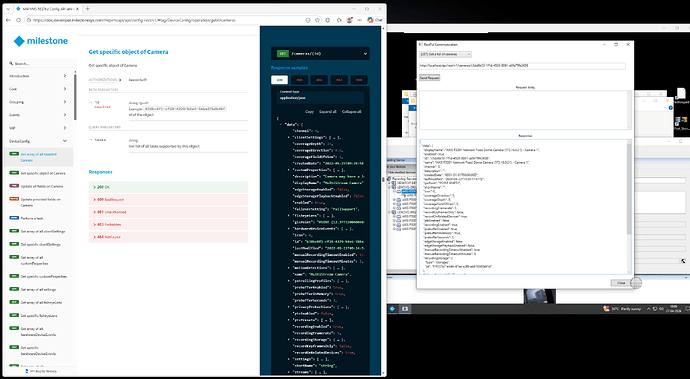Screen dimensions: 690x379
Task: Select the 200 response sample tab
Action: tap(279, 80)
